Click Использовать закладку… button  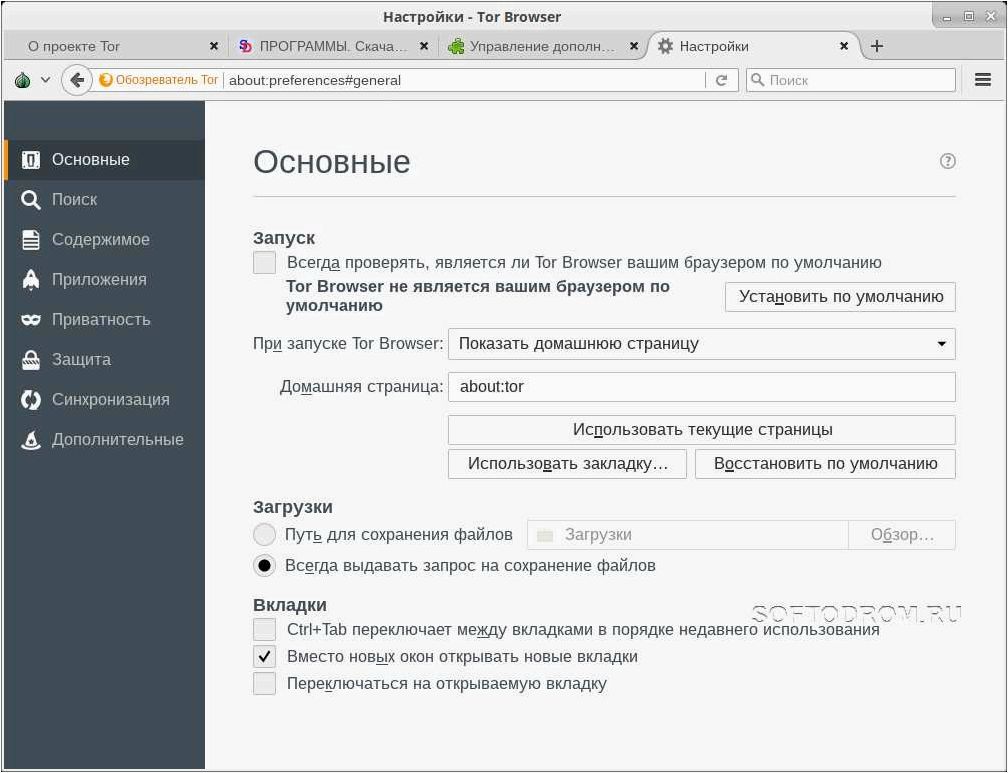pos(568,464)
